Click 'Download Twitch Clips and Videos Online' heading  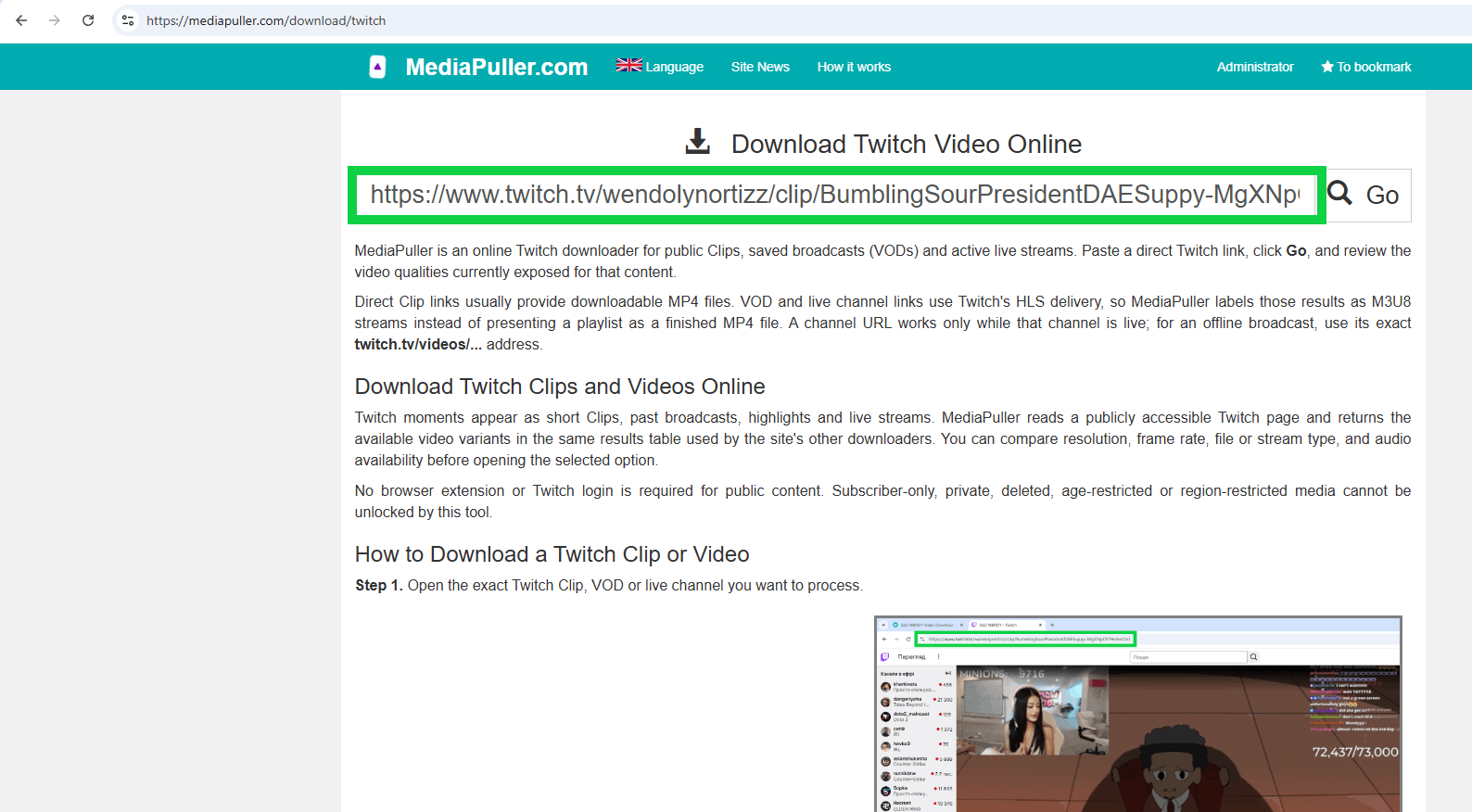tap(560, 387)
